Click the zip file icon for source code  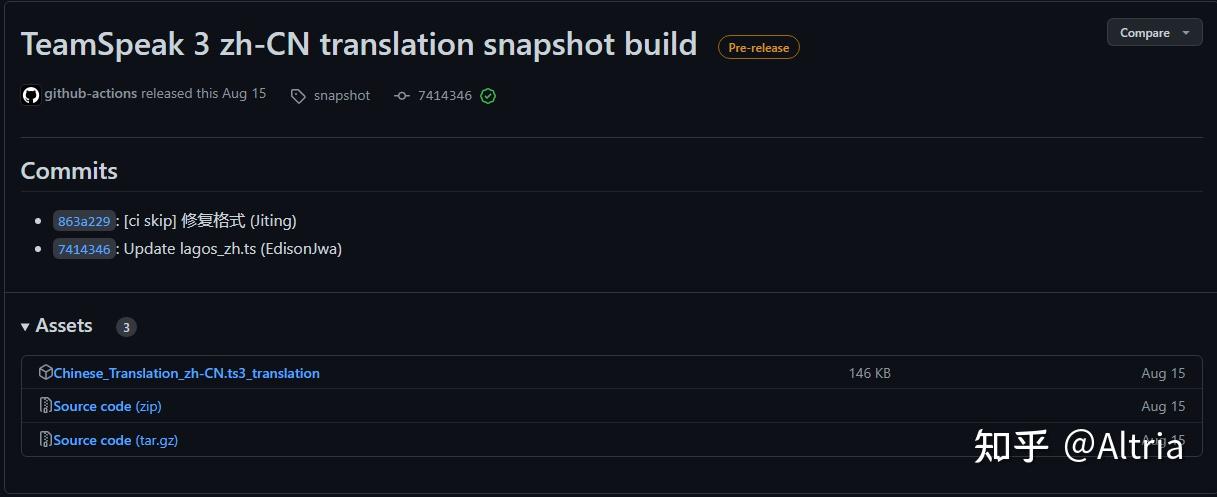click(x=45, y=406)
